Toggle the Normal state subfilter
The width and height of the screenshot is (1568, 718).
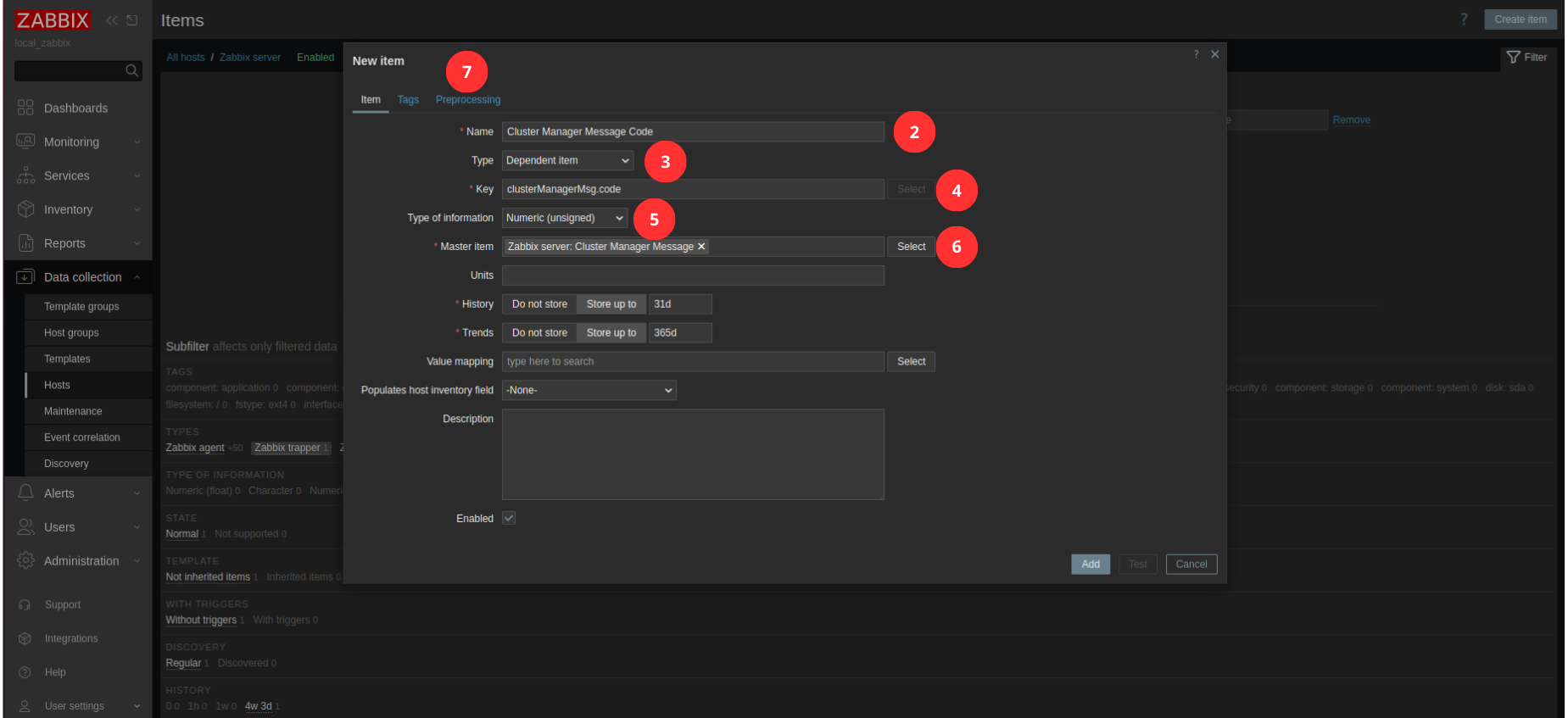pos(181,534)
